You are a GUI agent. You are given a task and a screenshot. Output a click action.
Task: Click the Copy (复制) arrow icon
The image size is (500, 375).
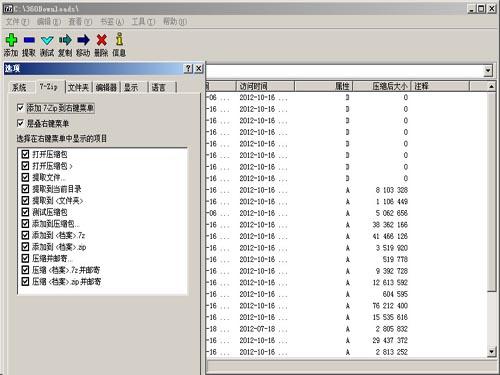tap(65, 40)
